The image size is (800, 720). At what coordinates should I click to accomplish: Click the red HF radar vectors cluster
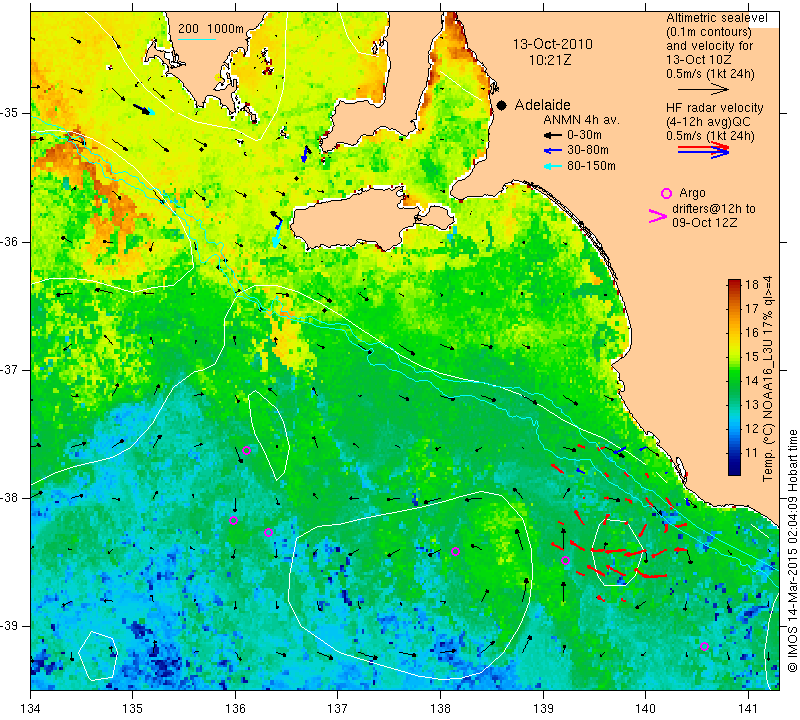(620, 526)
